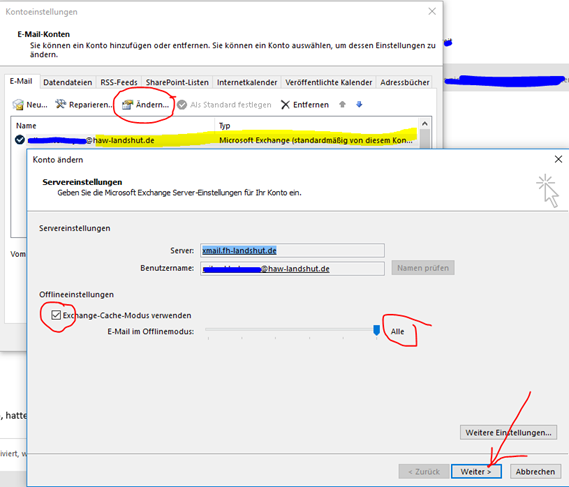Click Weiter to continue
Viewport: 569px width, 487px height.
coord(476,471)
